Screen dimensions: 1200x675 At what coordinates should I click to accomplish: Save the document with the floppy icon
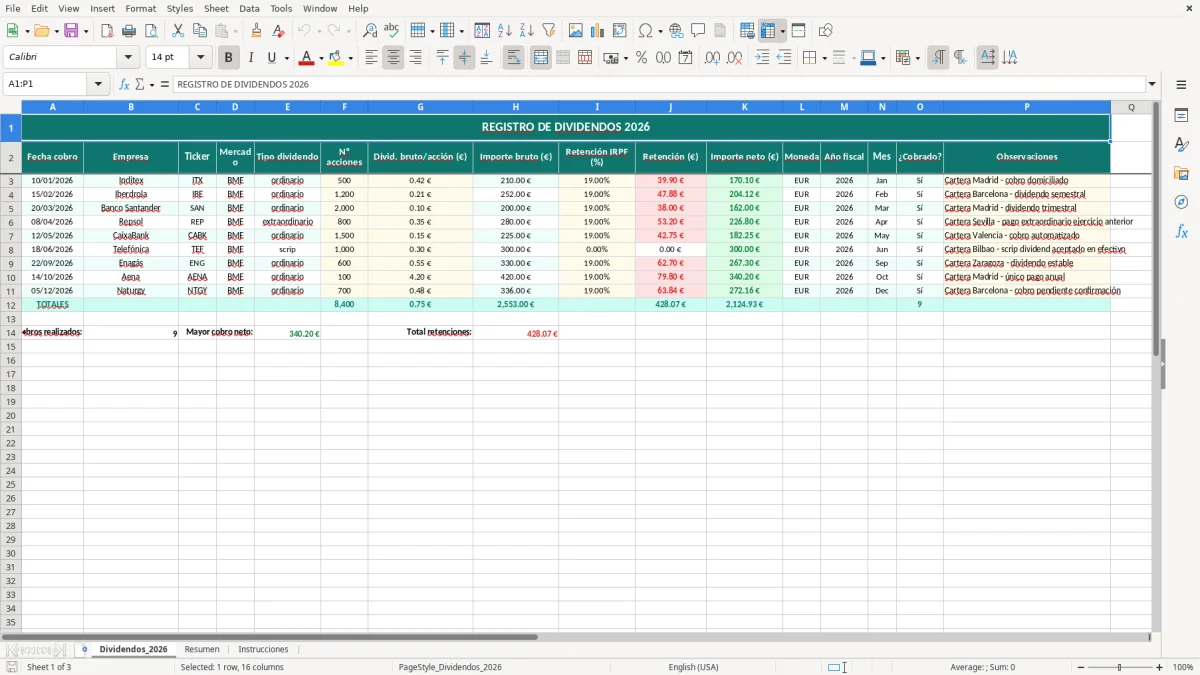click(71, 31)
